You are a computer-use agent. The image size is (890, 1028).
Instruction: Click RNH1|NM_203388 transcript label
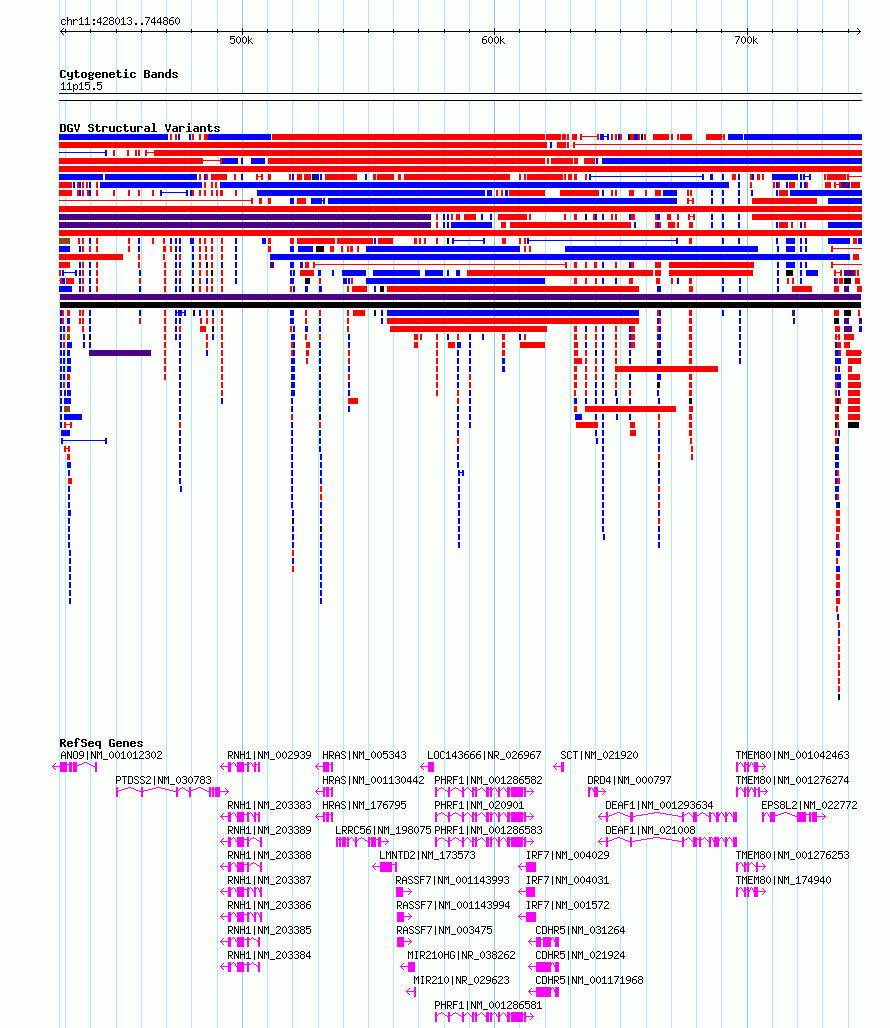[269, 855]
